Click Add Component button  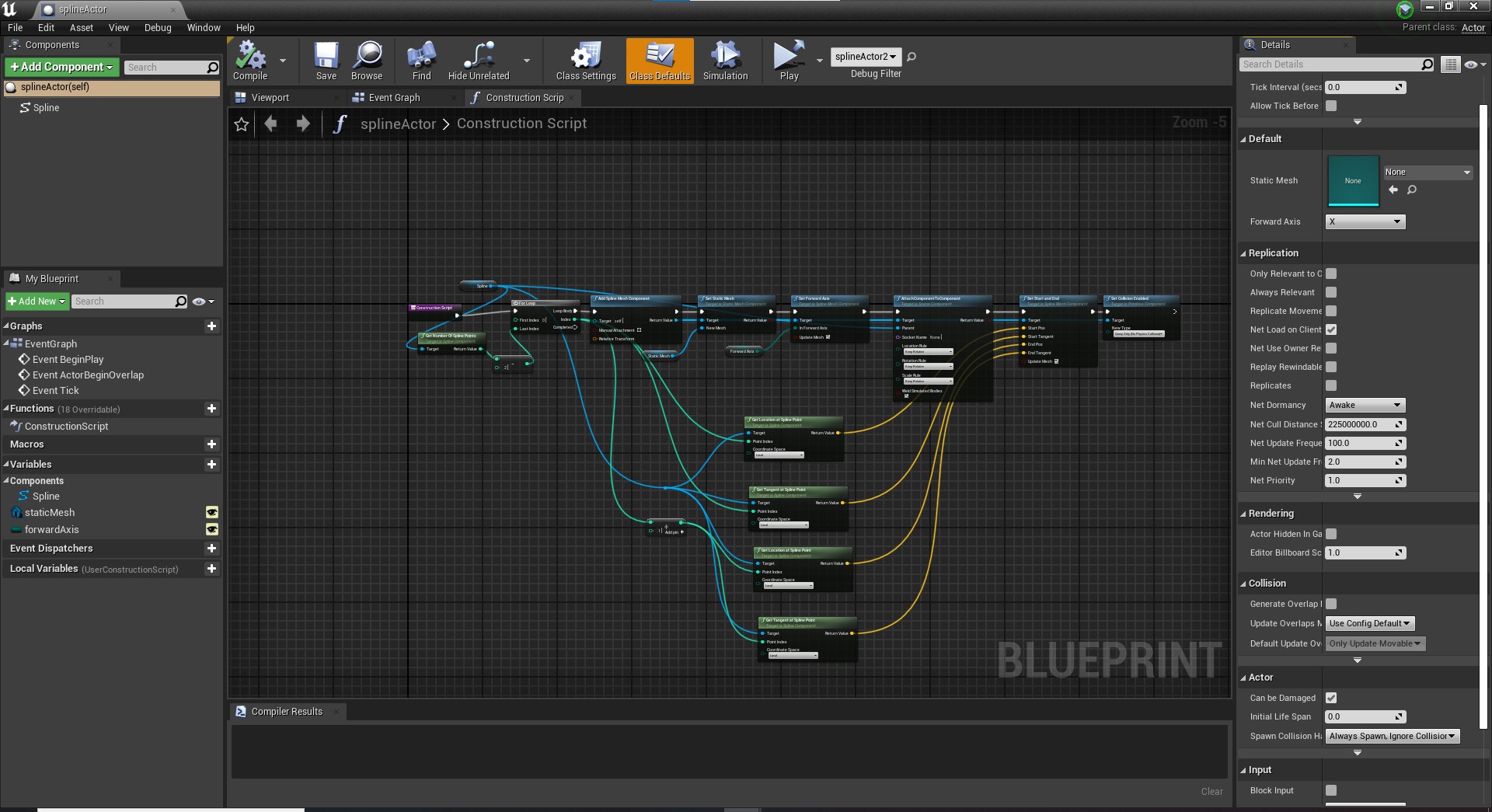click(62, 68)
